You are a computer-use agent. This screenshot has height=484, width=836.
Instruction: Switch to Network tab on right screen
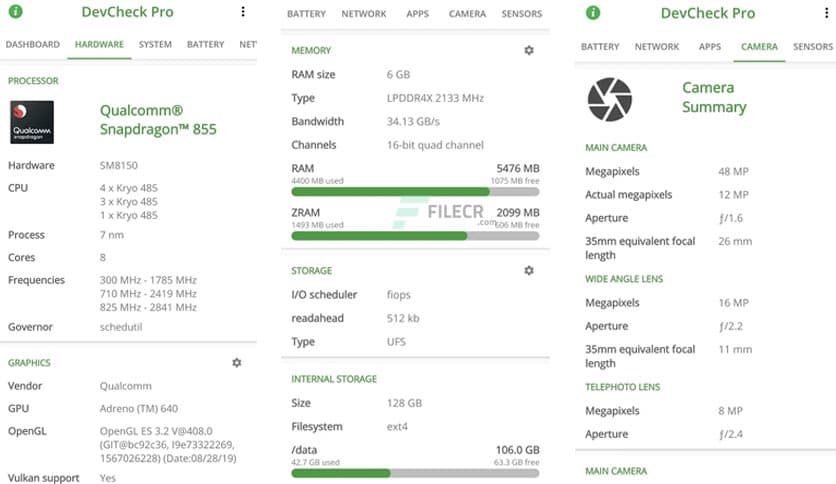[x=657, y=47]
